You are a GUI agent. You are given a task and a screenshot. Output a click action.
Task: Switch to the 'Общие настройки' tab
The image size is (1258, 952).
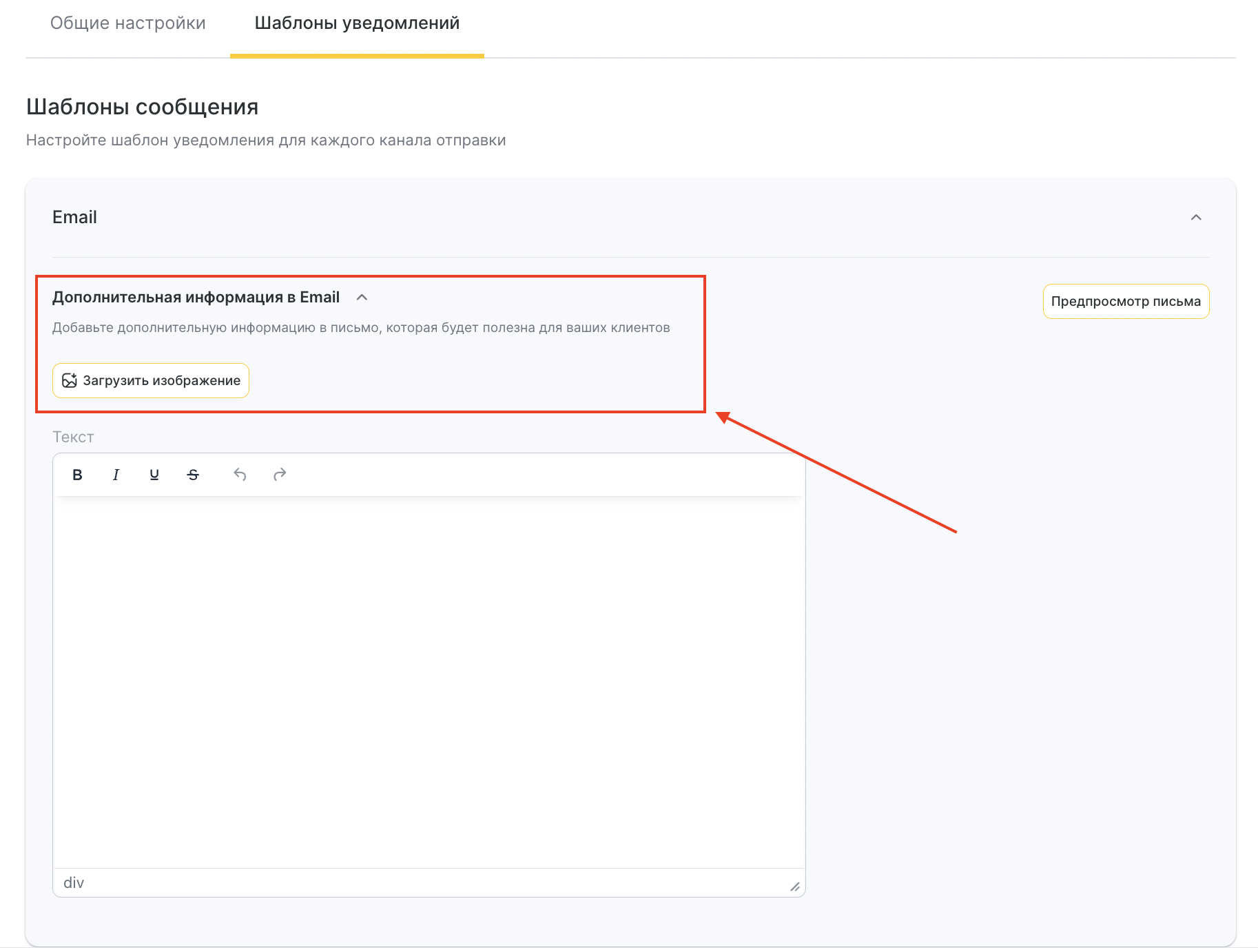pyautogui.click(x=128, y=23)
